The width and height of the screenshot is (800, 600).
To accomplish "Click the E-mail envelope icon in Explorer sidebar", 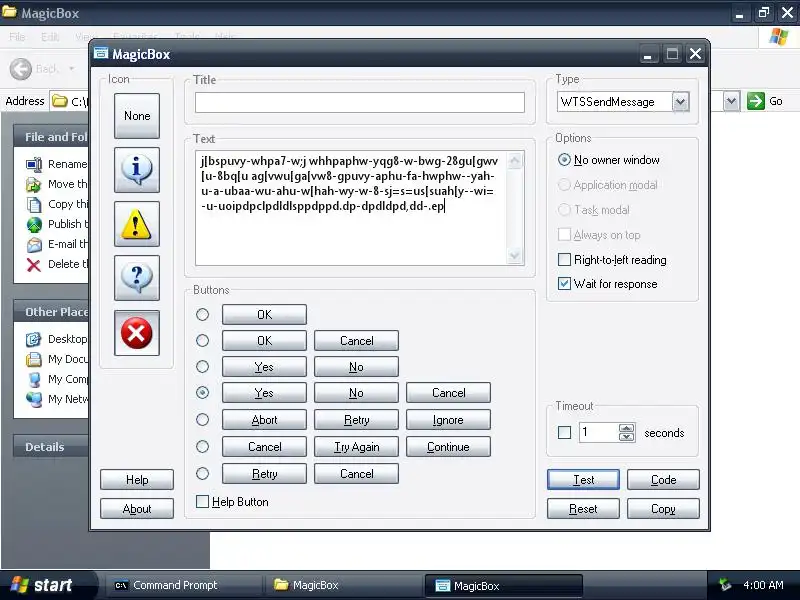I will (x=34, y=244).
